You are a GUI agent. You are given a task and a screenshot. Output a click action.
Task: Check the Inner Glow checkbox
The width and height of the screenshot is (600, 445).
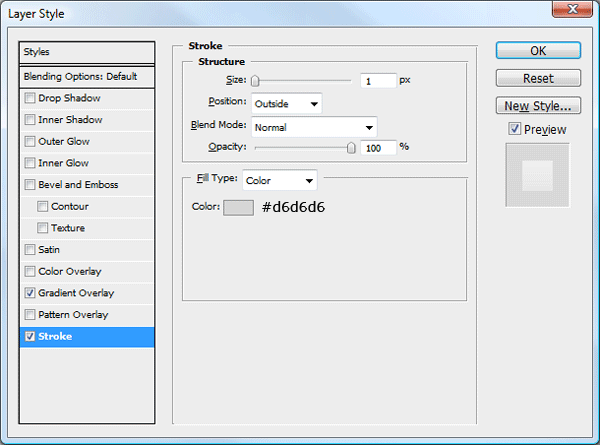[x=30, y=163]
